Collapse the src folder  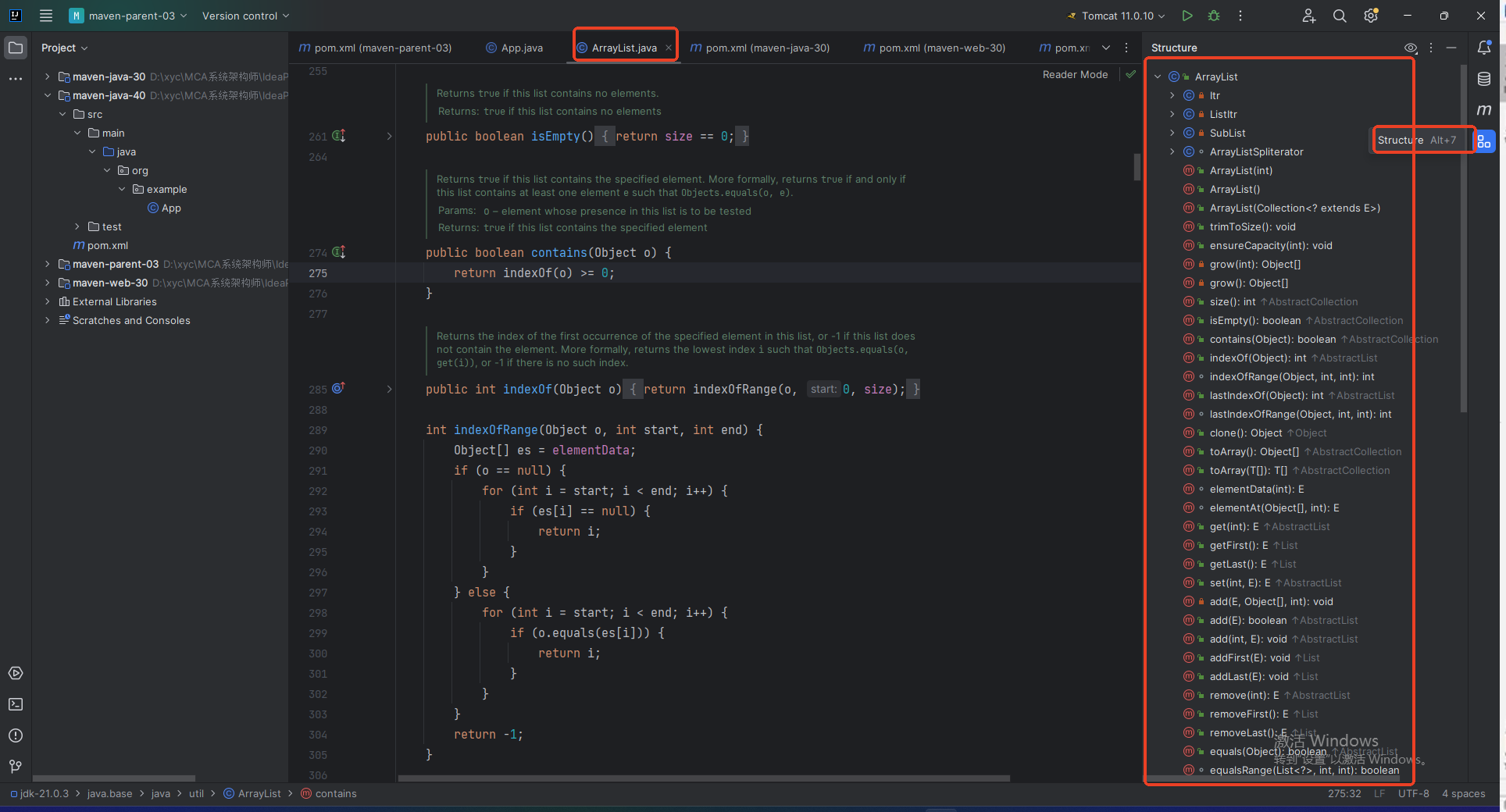pos(62,114)
